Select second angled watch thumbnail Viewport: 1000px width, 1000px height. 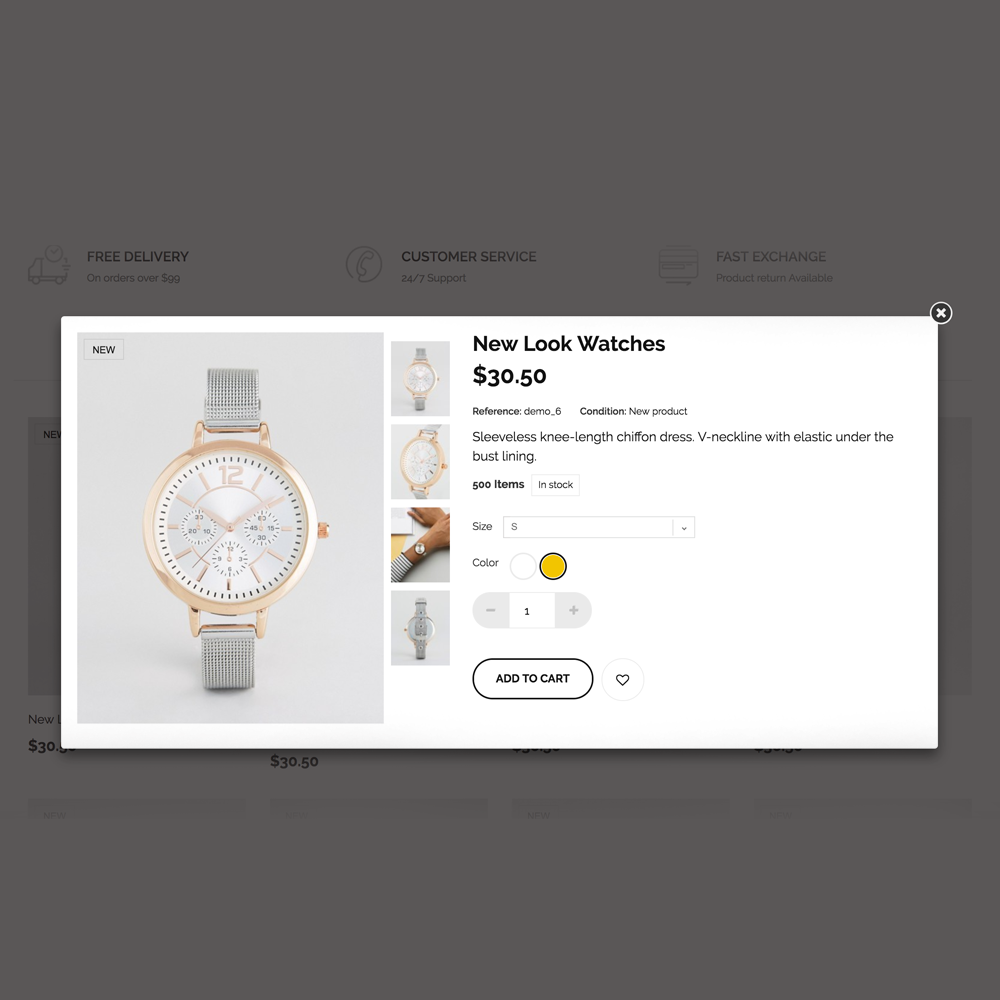coord(420,462)
